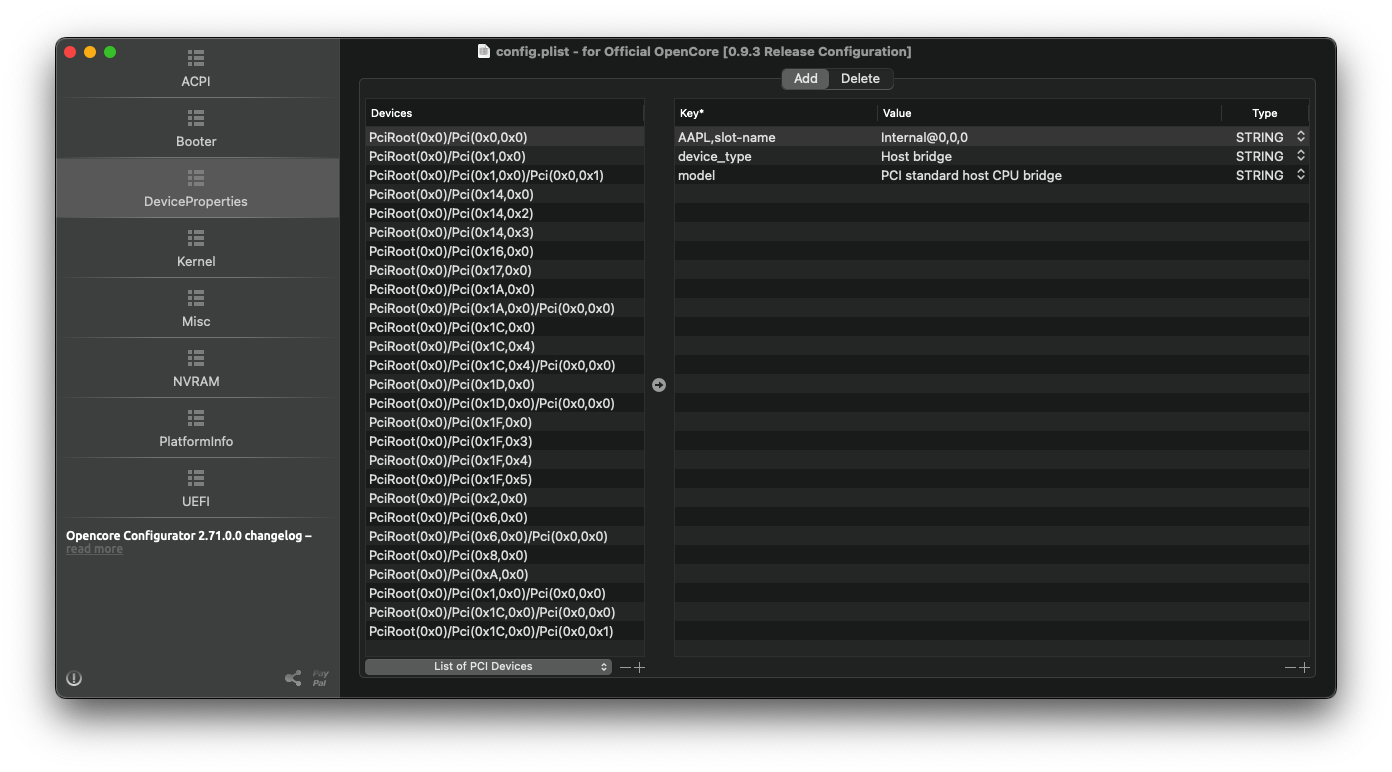Select device PciRoot(0x0)/Pci(0x1,0x0)/Pci(0x0,0x1)
Screen dimensions: 1392x772
(505, 175)
